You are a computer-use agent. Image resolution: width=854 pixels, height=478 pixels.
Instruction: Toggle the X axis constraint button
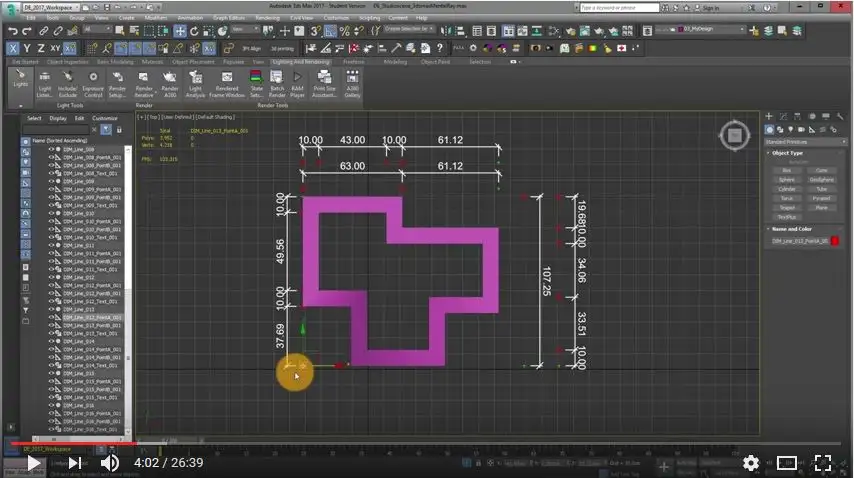pos(13,48)
